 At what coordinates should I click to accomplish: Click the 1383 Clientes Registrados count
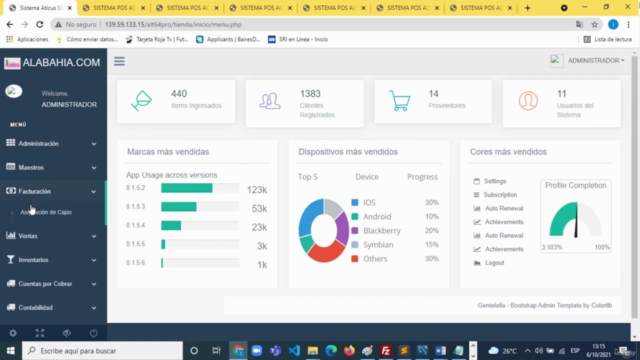click(x=310, y=94)
